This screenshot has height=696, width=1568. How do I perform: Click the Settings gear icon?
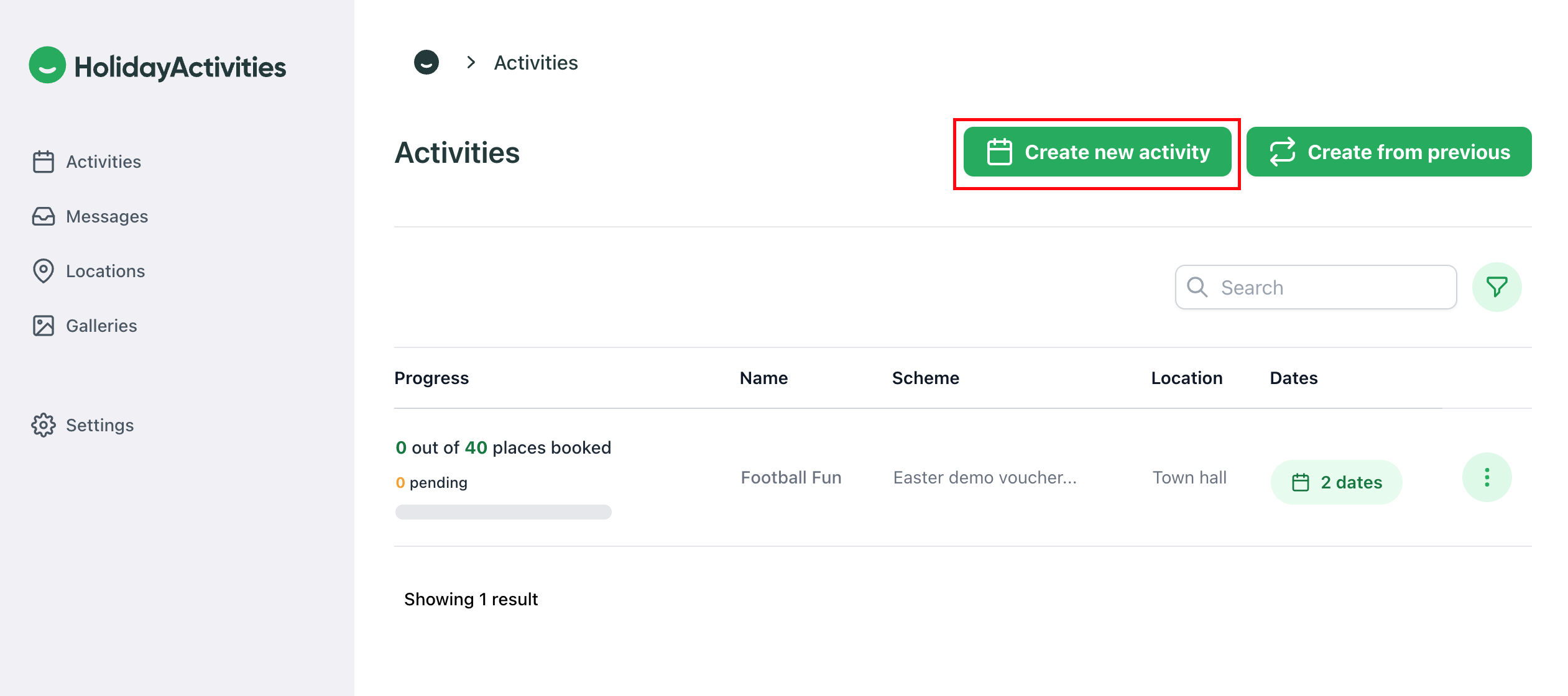pyautogui.click(x=44, y=425)
